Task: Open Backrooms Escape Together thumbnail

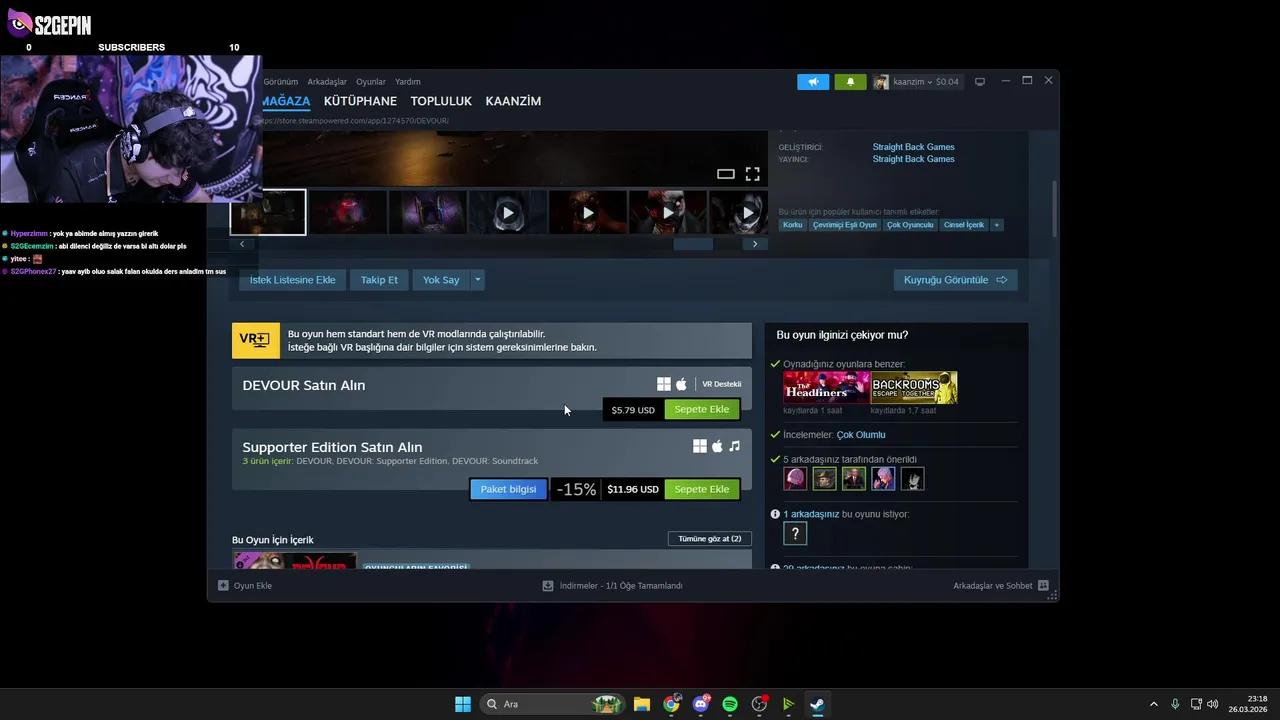Action: tap(914, 388)
